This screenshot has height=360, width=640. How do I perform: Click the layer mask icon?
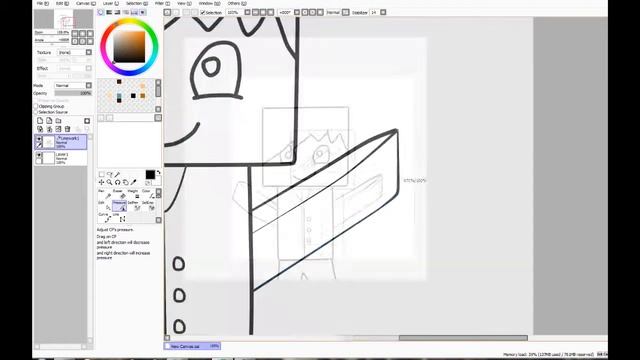(87, 121)
